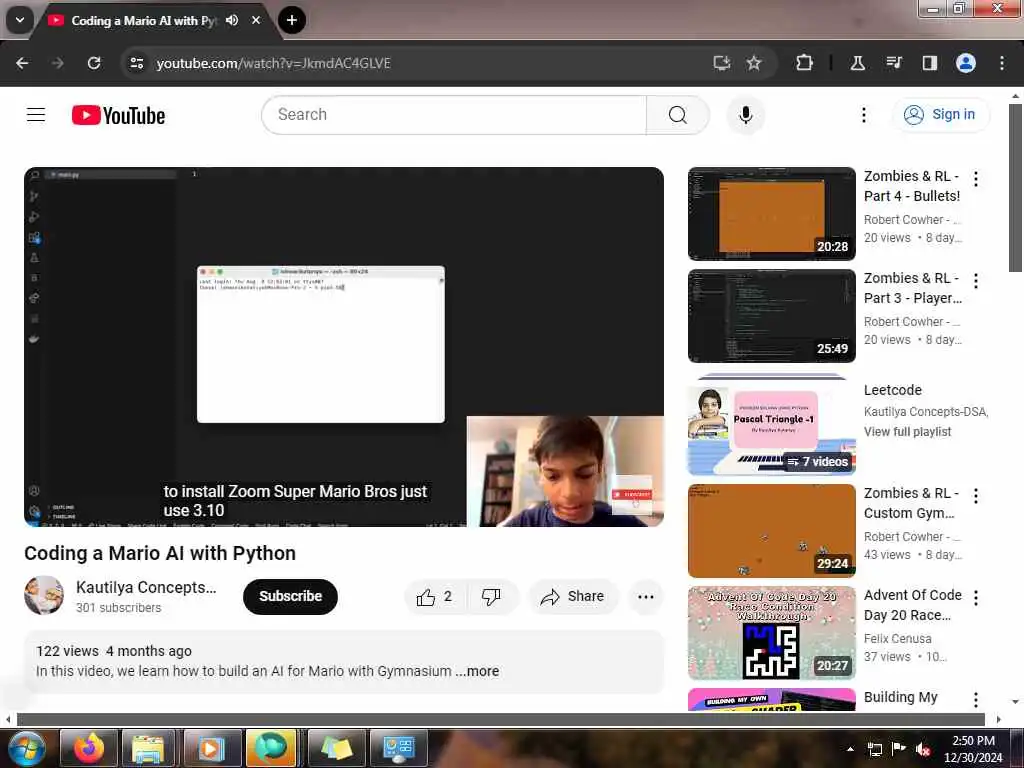The height and width of the screenshot is (768, 1024).
Task: Click '122 views 4 months ago' text
Action: pyautogui.click(x=114, y=651)
